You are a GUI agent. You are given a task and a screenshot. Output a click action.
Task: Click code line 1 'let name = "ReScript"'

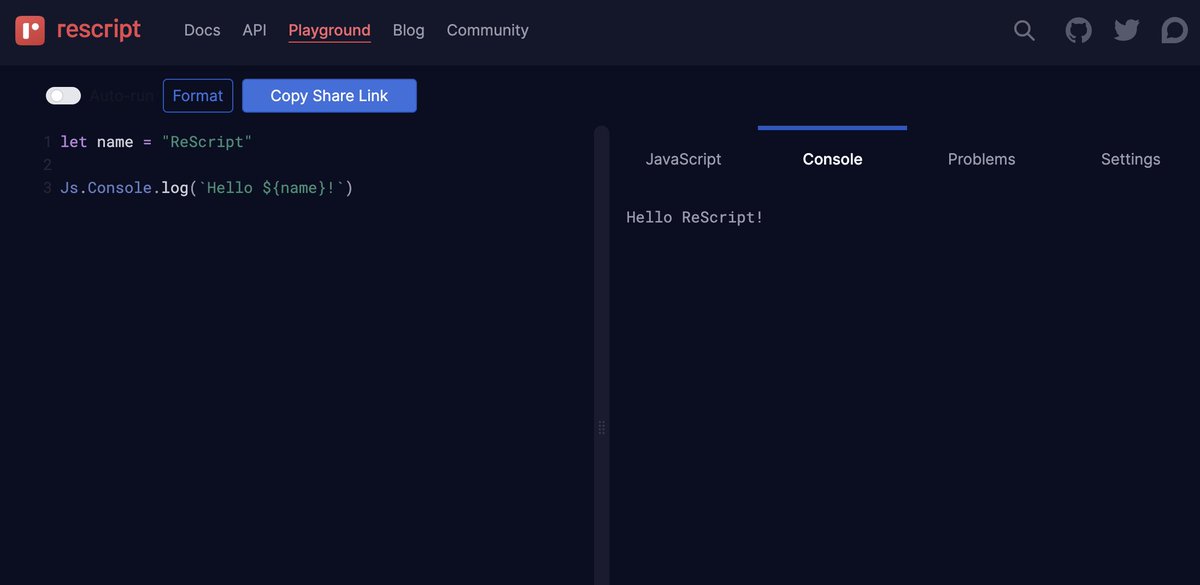point(156,142)
